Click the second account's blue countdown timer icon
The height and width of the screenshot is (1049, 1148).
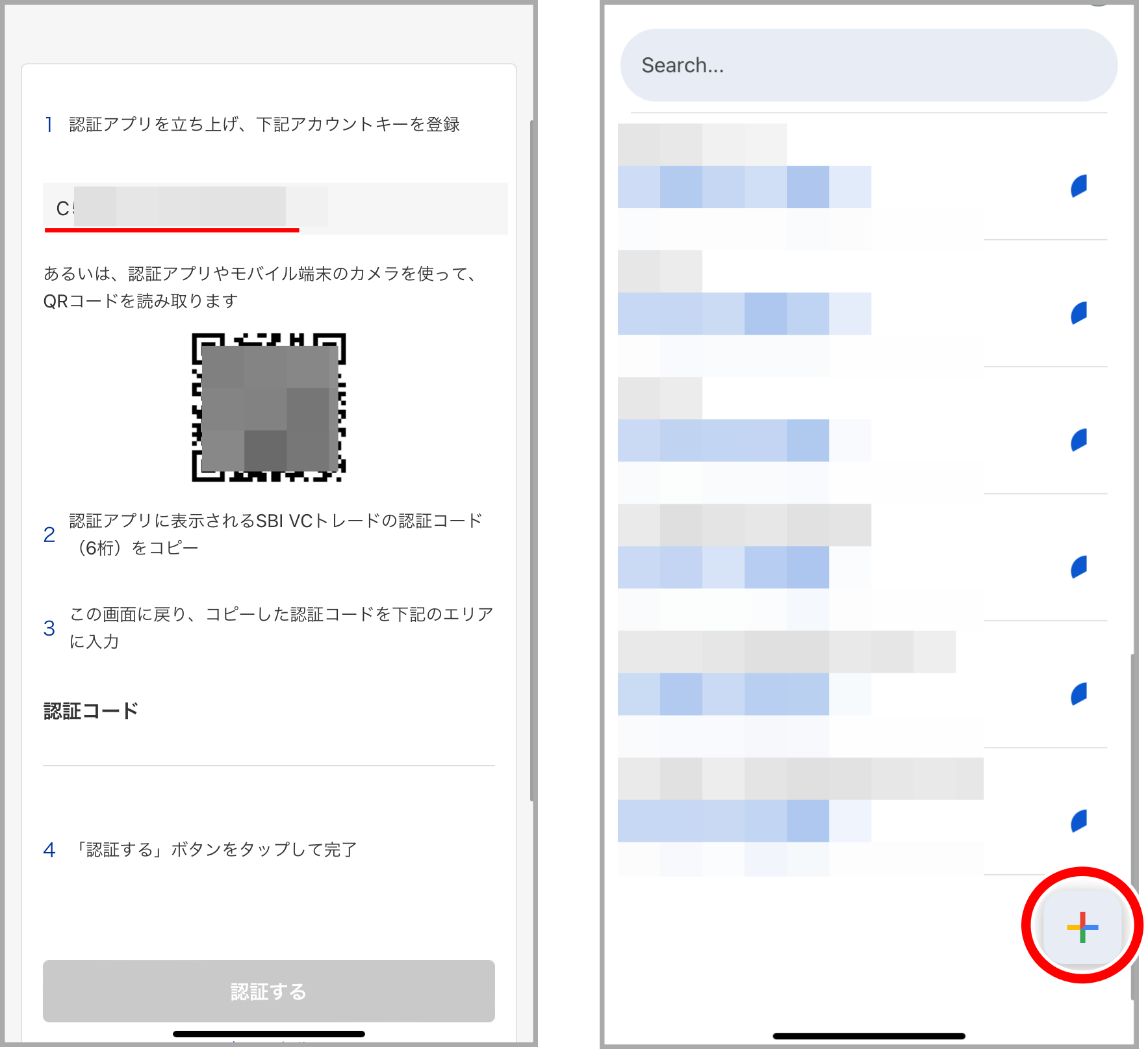[1078, 313]
